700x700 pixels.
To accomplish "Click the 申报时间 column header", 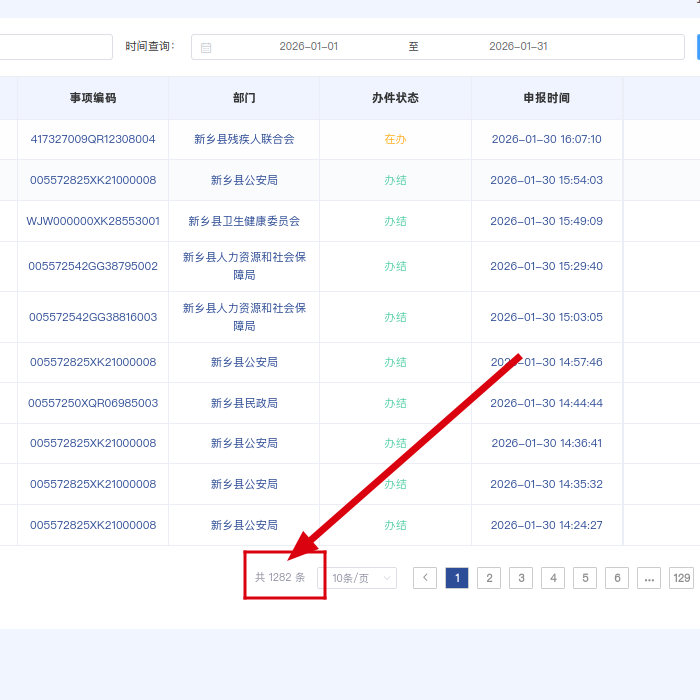I will click(x=547, y=98).
